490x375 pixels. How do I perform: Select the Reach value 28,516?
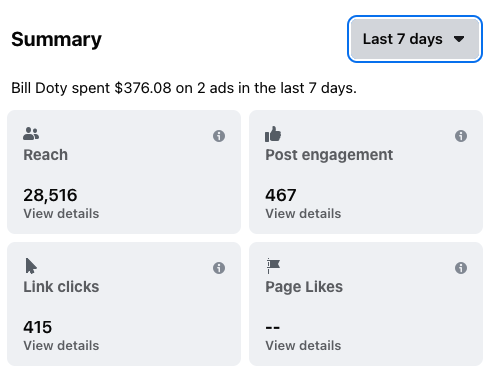tap(50, 195)
